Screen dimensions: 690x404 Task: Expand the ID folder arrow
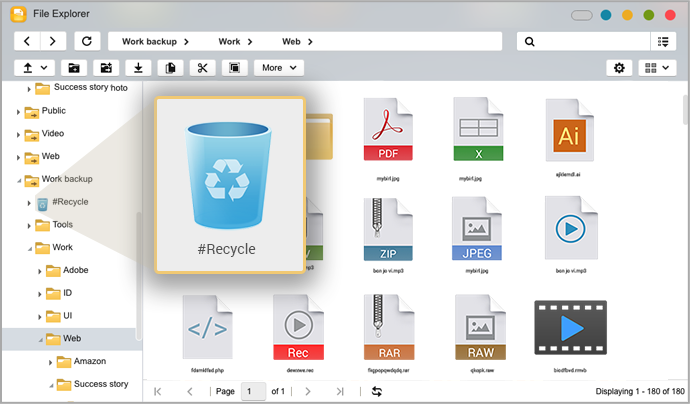click(x=40, y=294)
